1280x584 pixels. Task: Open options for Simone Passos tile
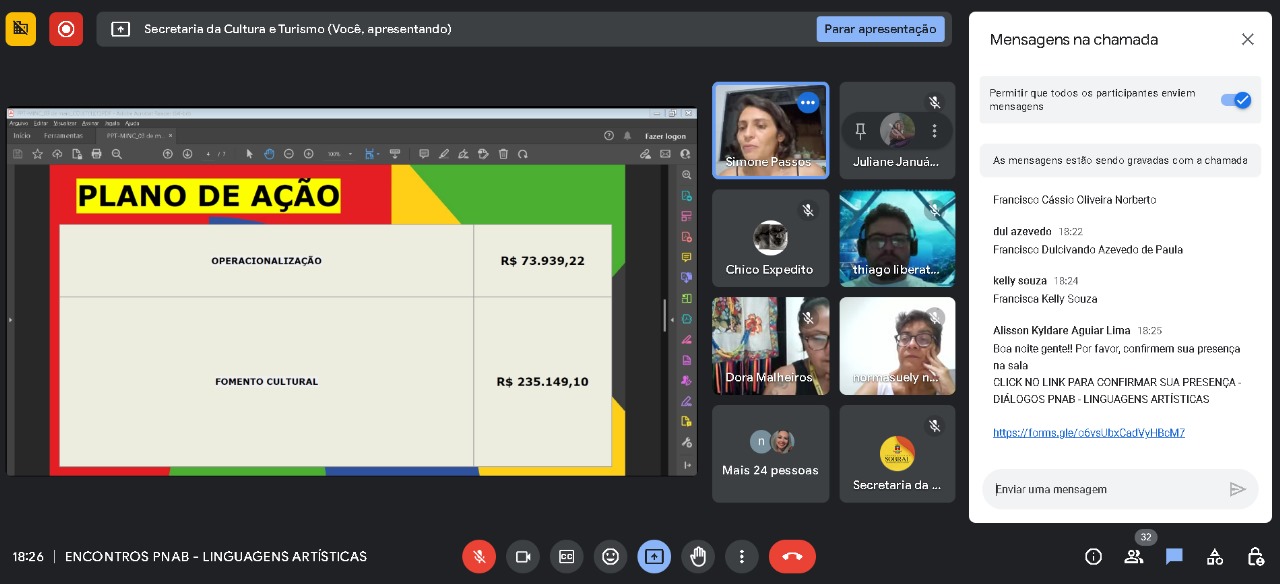tap(808, 103)
